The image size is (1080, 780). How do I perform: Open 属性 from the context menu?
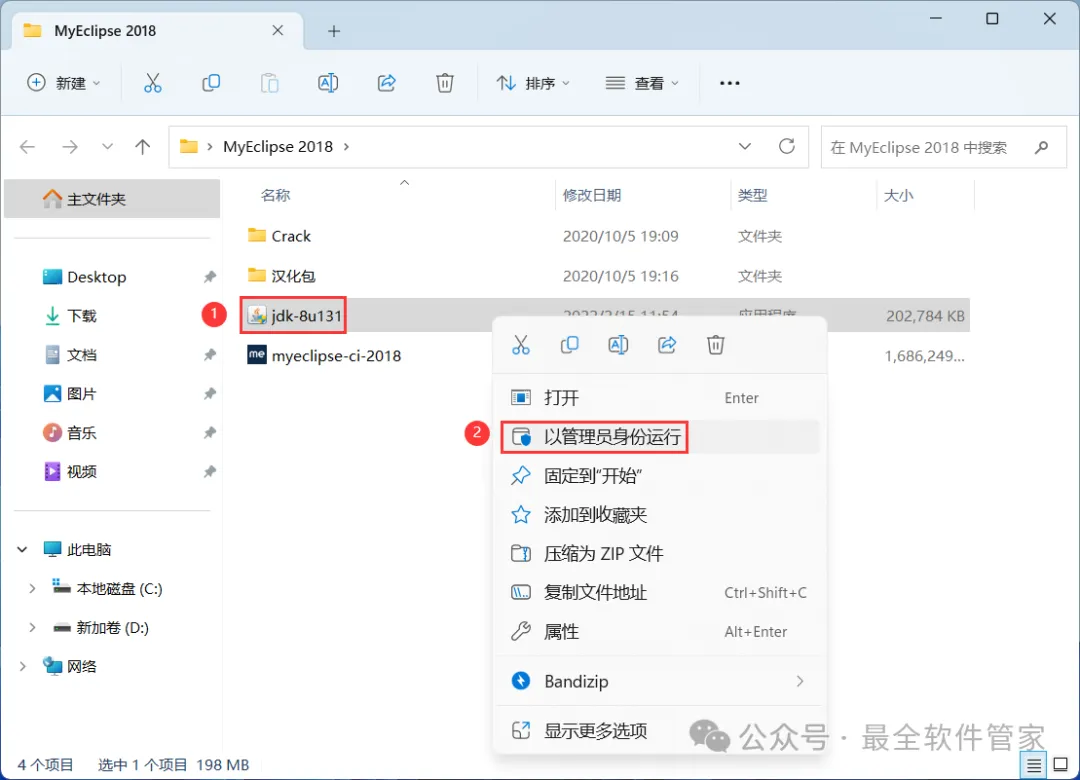tap(660, 631)
